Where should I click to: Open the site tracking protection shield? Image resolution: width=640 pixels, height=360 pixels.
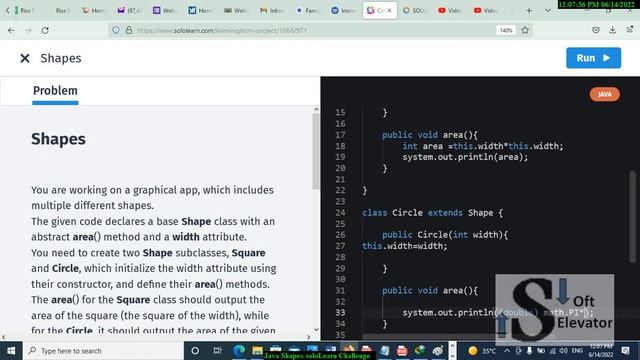pos(116,30)
